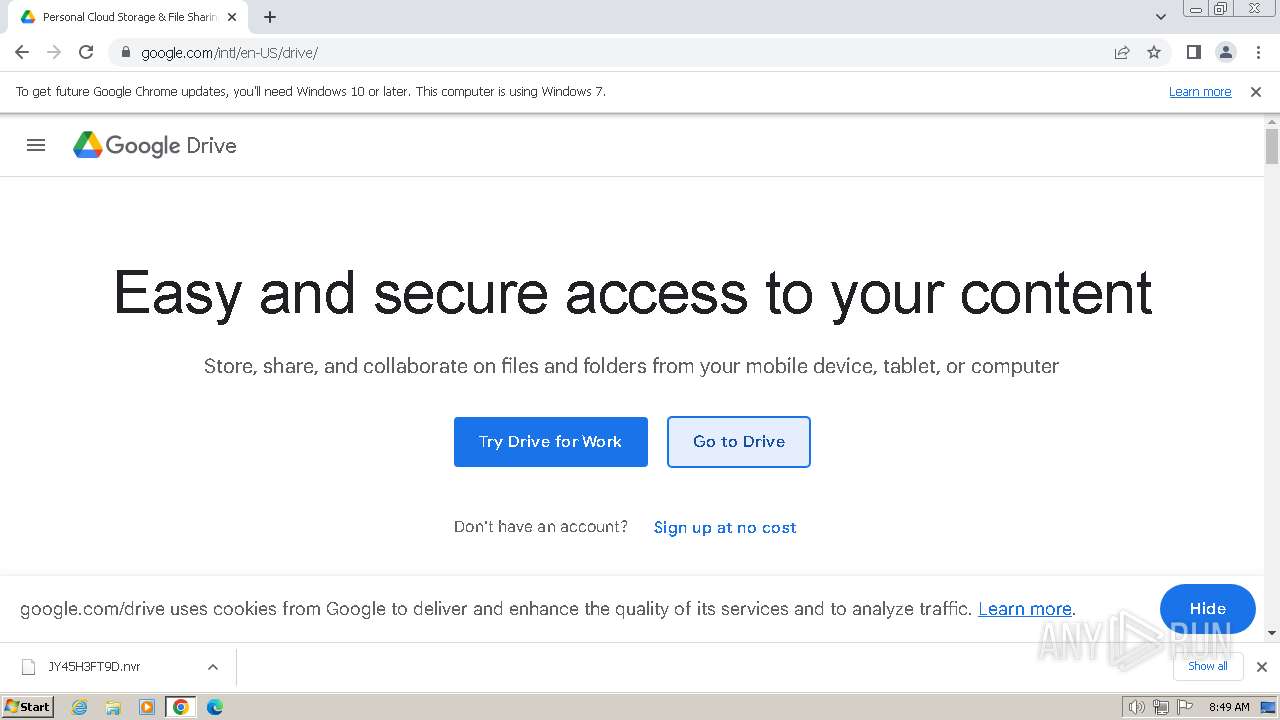The width and height of the screenshot is (1280, 720).
Task: Open the Windows Start menu
Action: click(x=28, y=706)
